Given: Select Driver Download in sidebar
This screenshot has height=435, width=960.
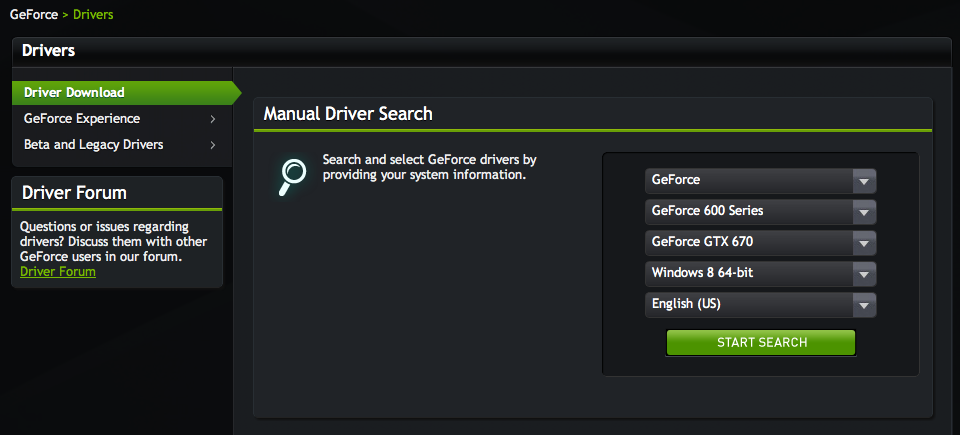Looking at the screenshot, I should [x=127, y=93].
